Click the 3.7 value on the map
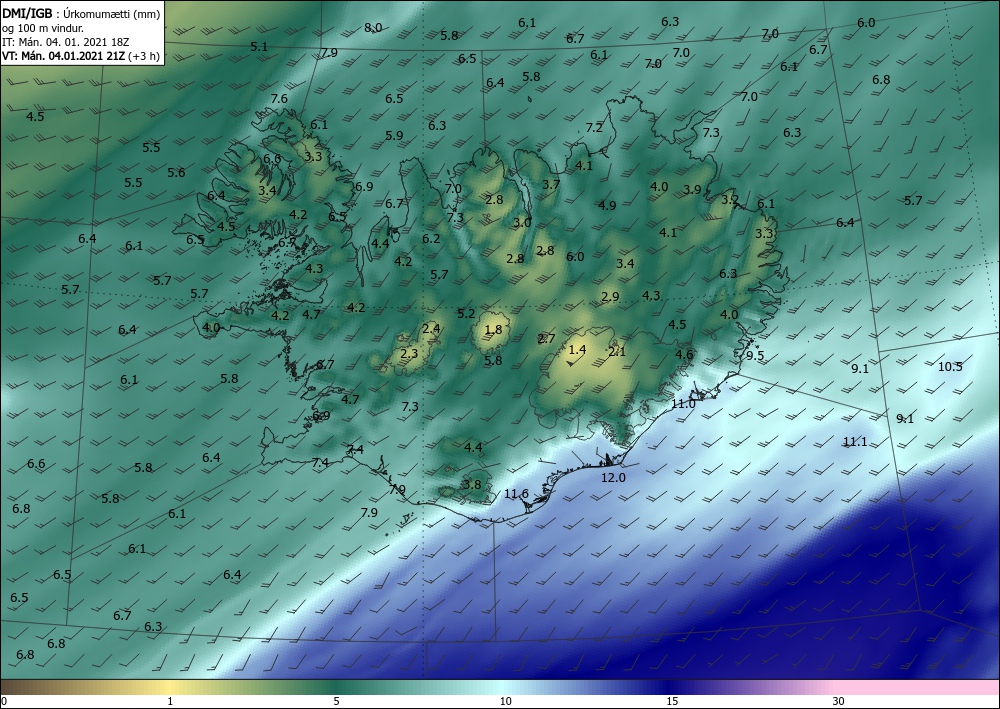The height and width of the screenshot is (709, 1000). [551, 184]
